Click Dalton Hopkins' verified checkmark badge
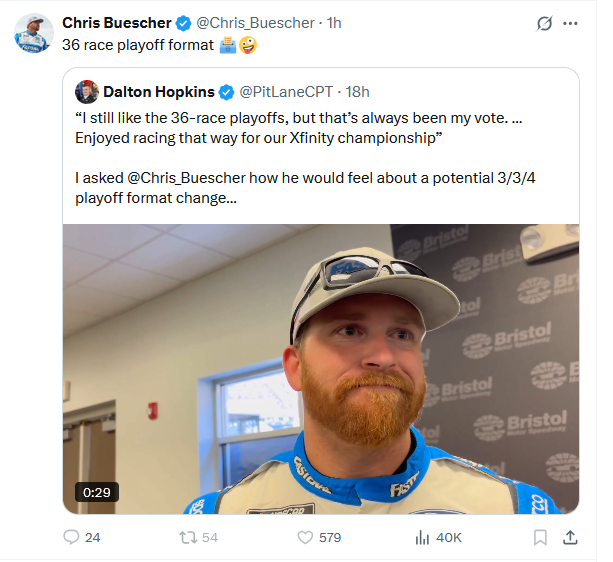The height and width of the screenshot is (562, 613). (225, 92)
